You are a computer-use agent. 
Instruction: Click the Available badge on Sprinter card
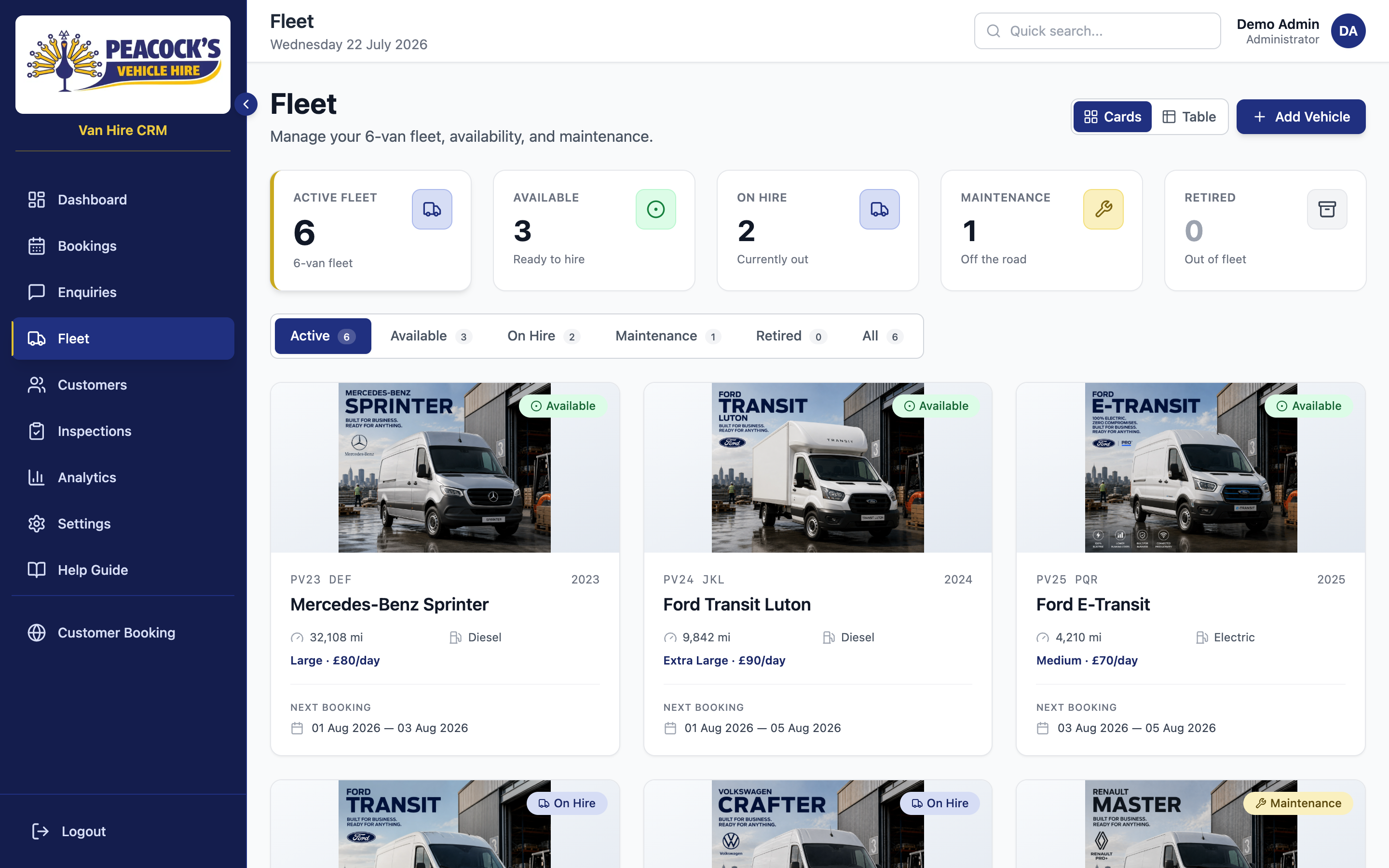pyautogui.click(x=563, y=406)
